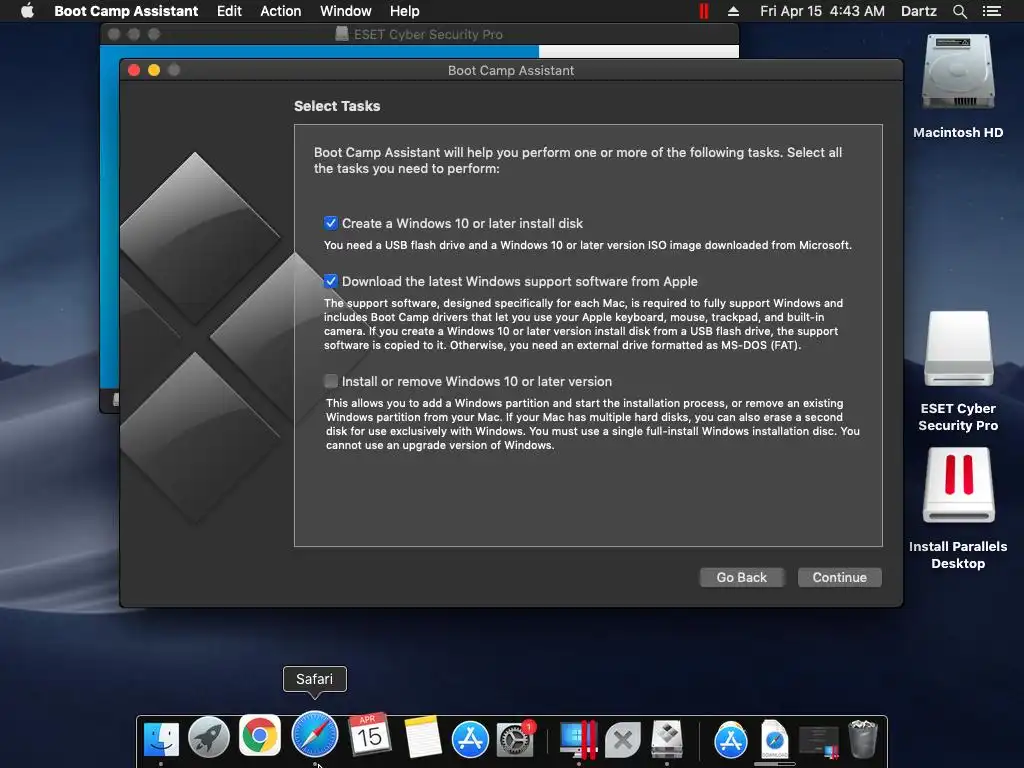Open the Action menu

click(281, 11)
